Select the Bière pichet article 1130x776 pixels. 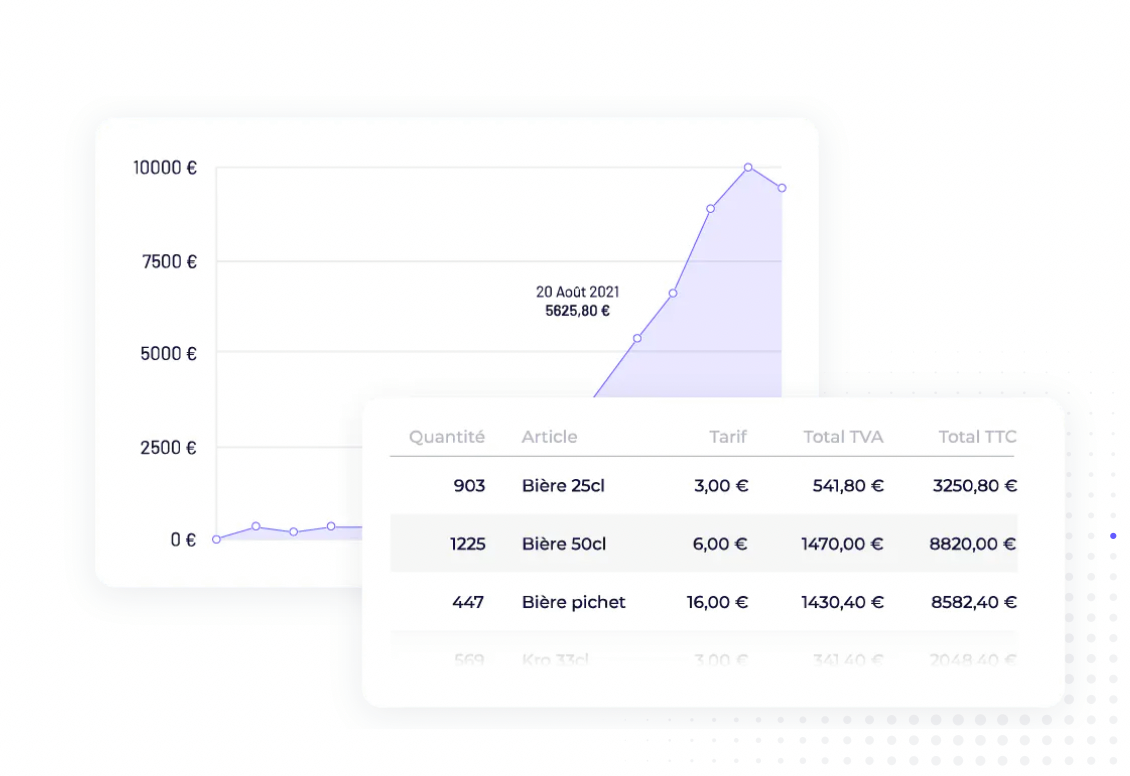point(573,603)
